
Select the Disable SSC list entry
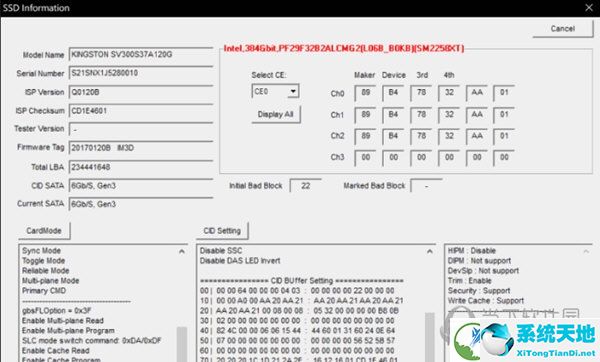[x=221, y=251]
